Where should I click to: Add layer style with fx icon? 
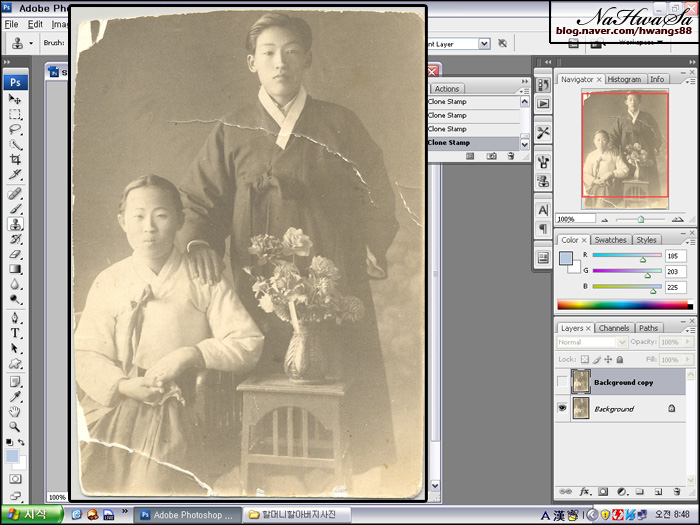click(584, 492)
